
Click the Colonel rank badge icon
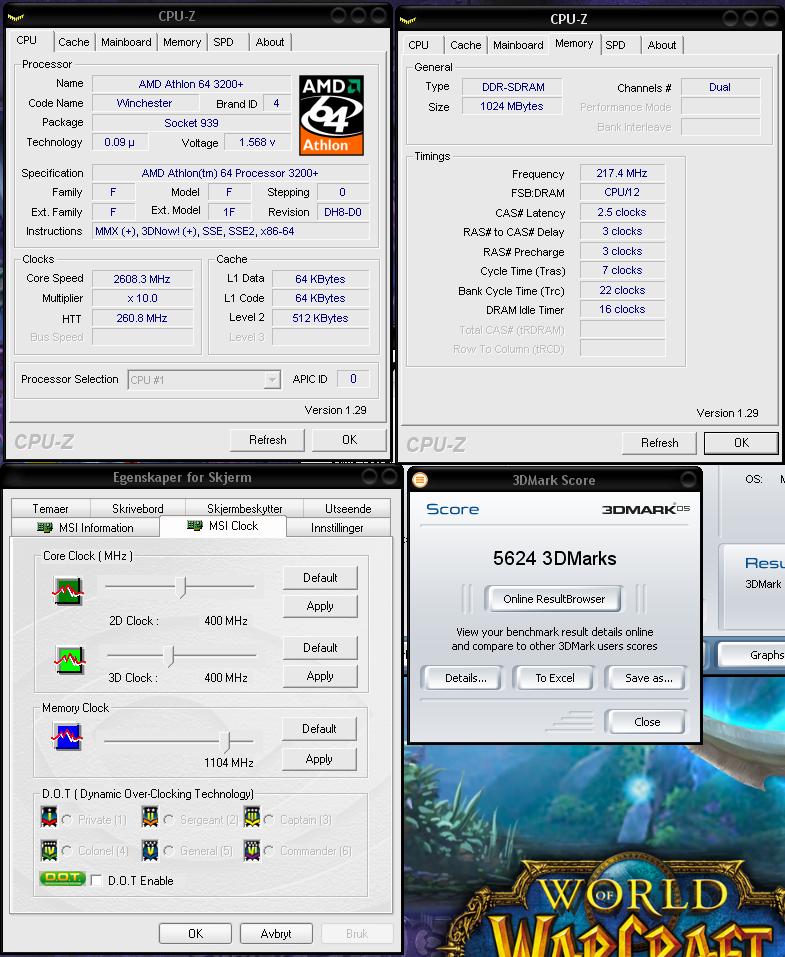pyautogui.click(x=49, y=850)
